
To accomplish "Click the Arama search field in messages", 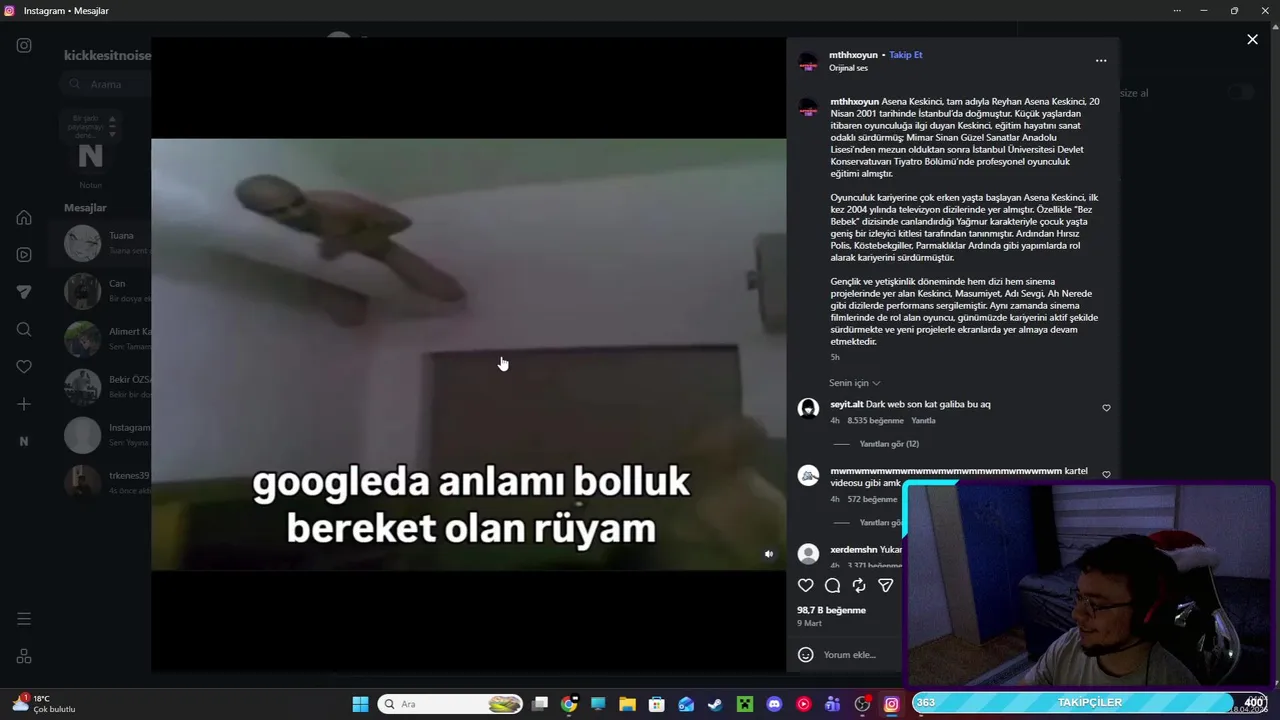I will [x=105, y=84].
